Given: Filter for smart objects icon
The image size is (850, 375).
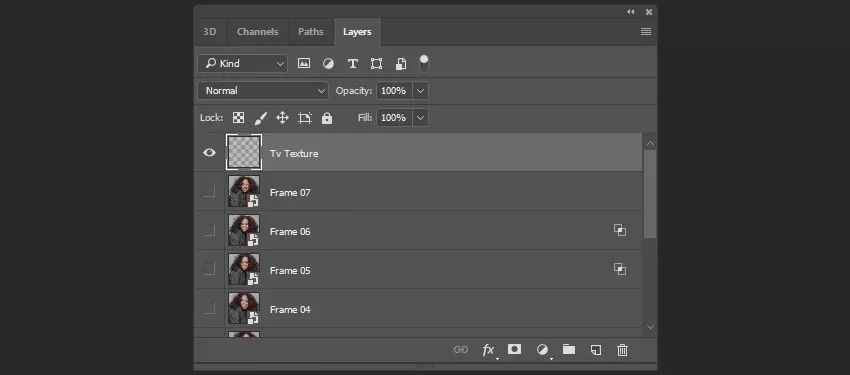Looking at the screenshot, I should [401, 63].
